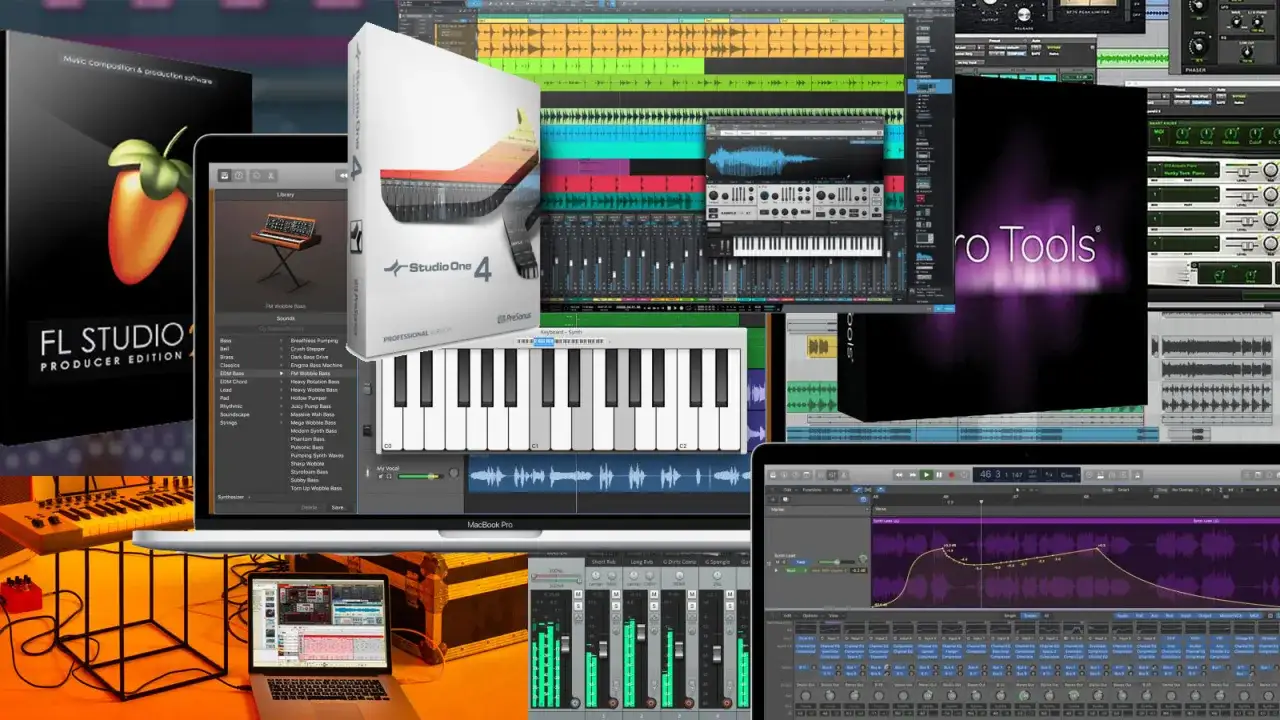1280x720 pixels.
Task: Select the FM Wobble Bass patch
Action: (310, 373)
